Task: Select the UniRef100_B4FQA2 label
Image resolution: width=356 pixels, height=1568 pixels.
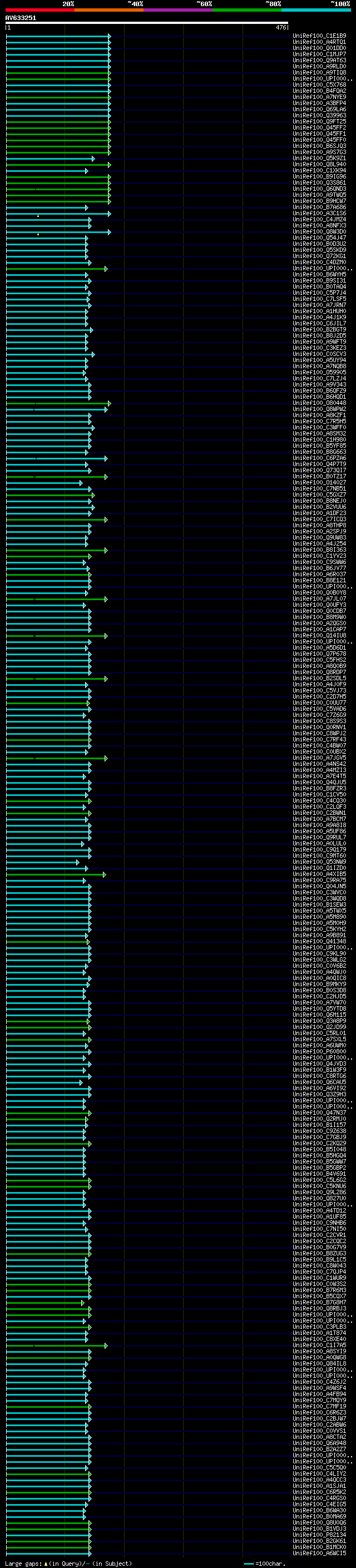Action: tap(319, 91)
